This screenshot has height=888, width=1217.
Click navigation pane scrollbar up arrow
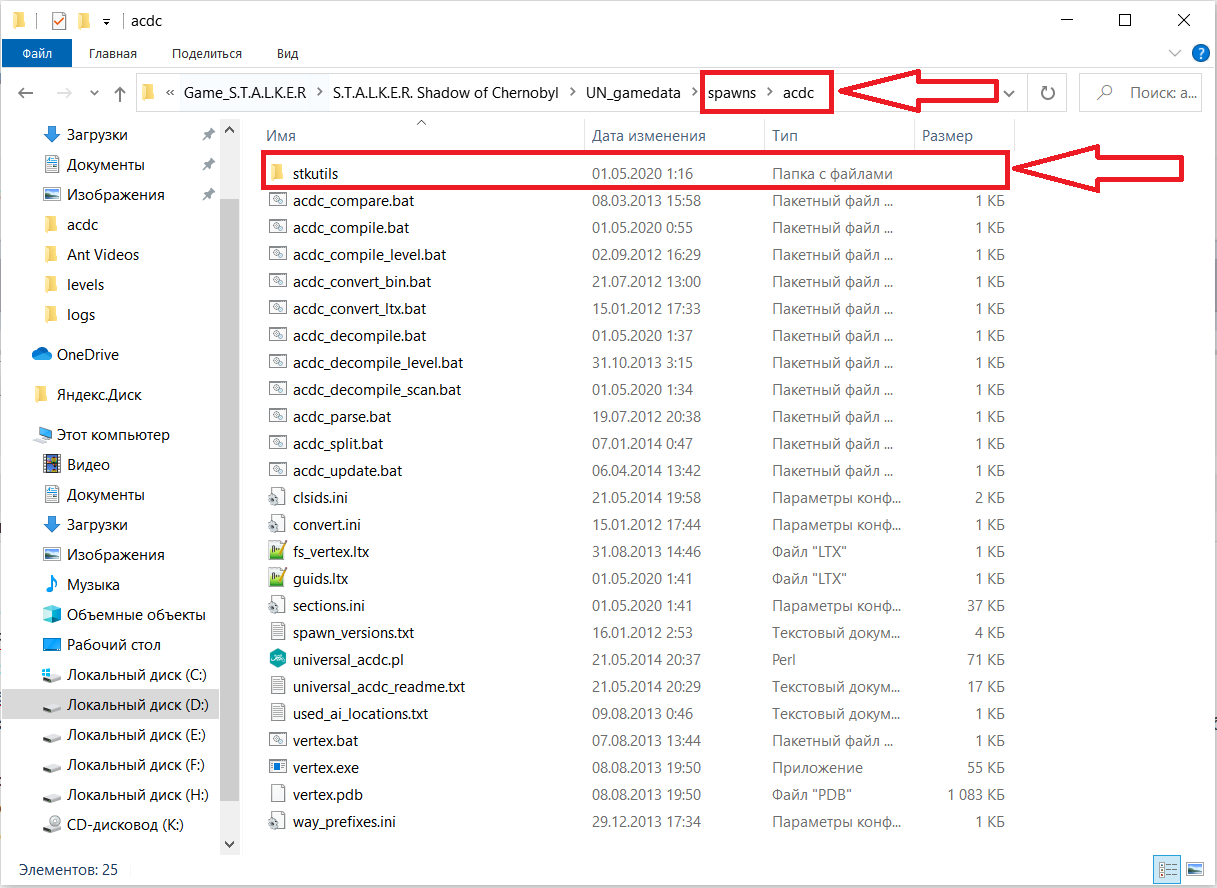[x=229, y=131]
